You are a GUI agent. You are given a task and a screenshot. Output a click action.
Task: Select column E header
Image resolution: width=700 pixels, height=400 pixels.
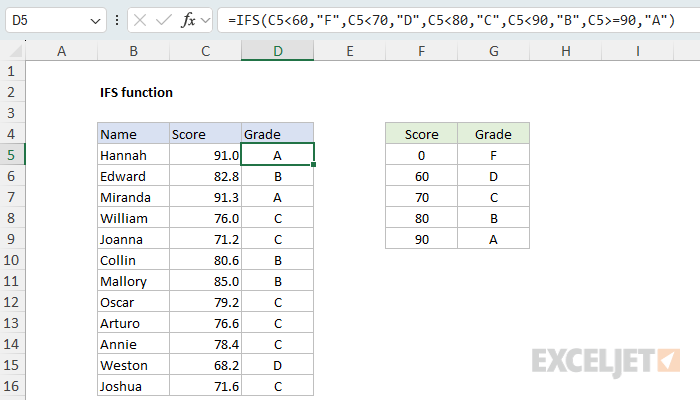tap(350, 51)
